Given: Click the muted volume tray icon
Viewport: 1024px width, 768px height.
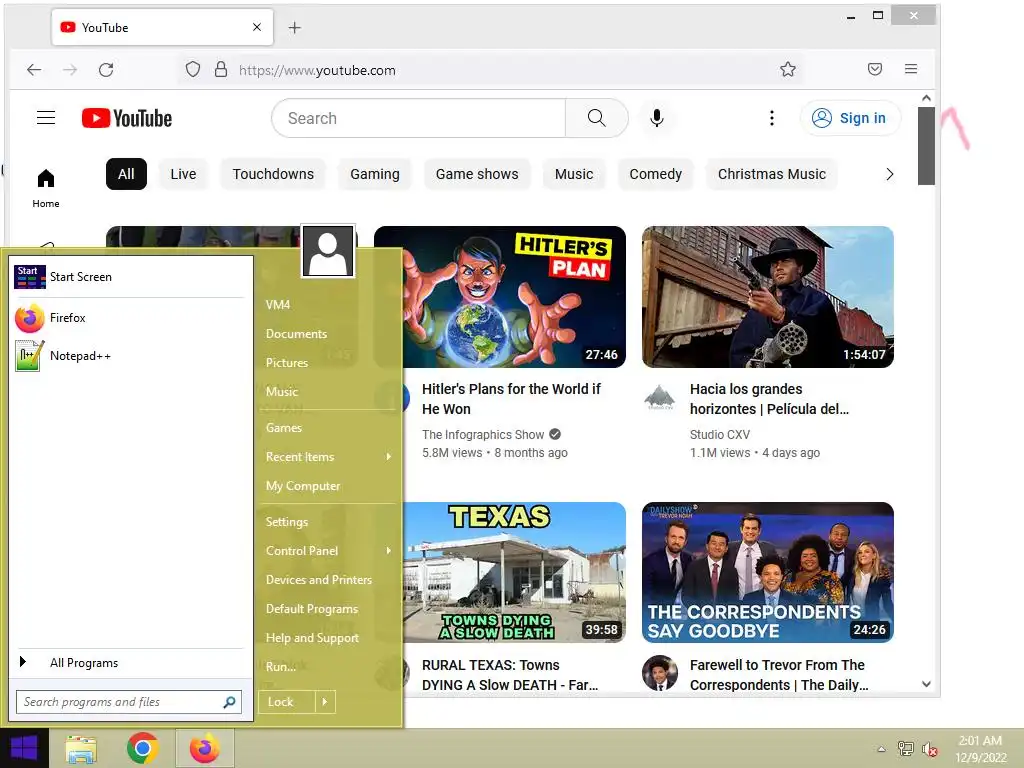Looking at the screenshot, I should coord(929,749).
